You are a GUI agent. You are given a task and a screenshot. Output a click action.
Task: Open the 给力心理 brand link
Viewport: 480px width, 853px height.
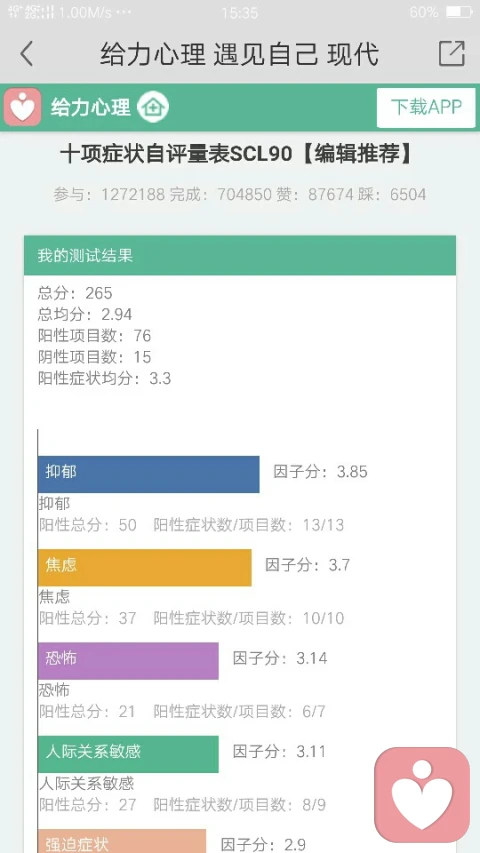coord(91,108)
